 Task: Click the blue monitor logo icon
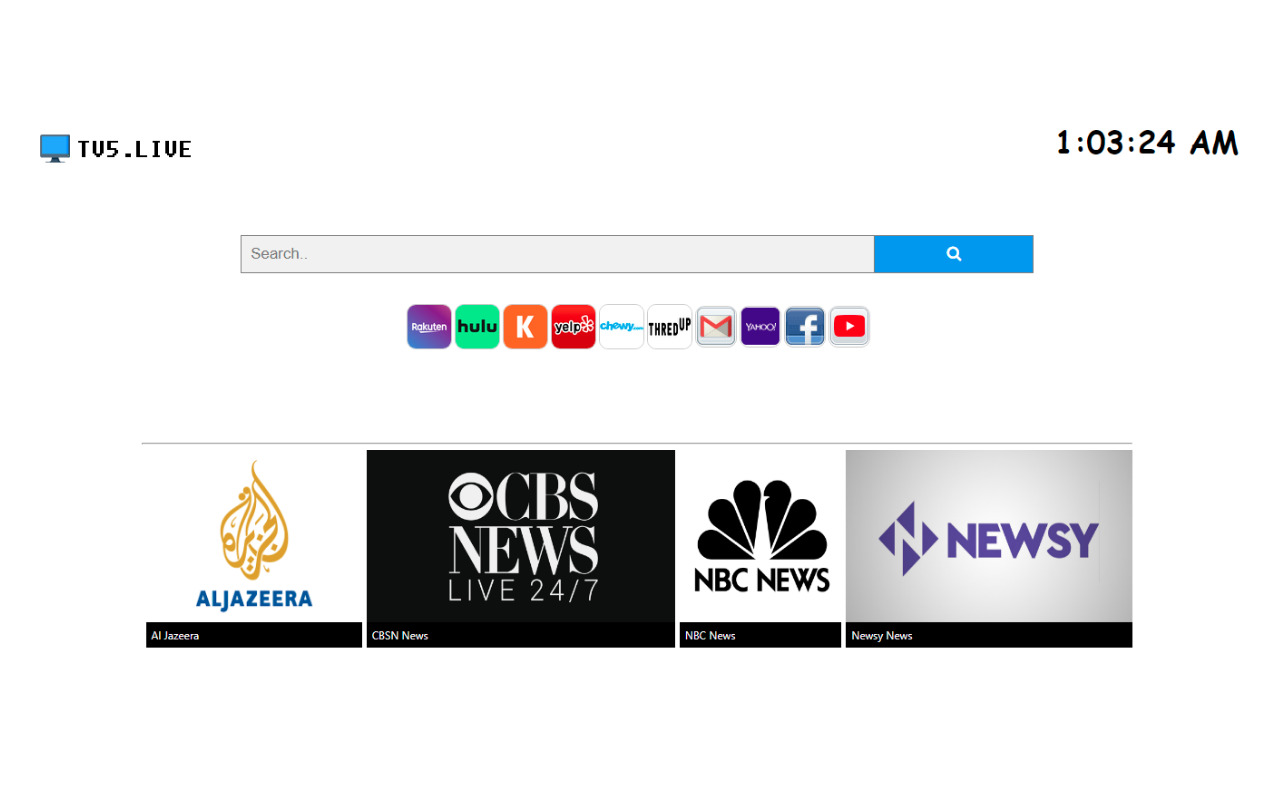click(x=55, y=149)
